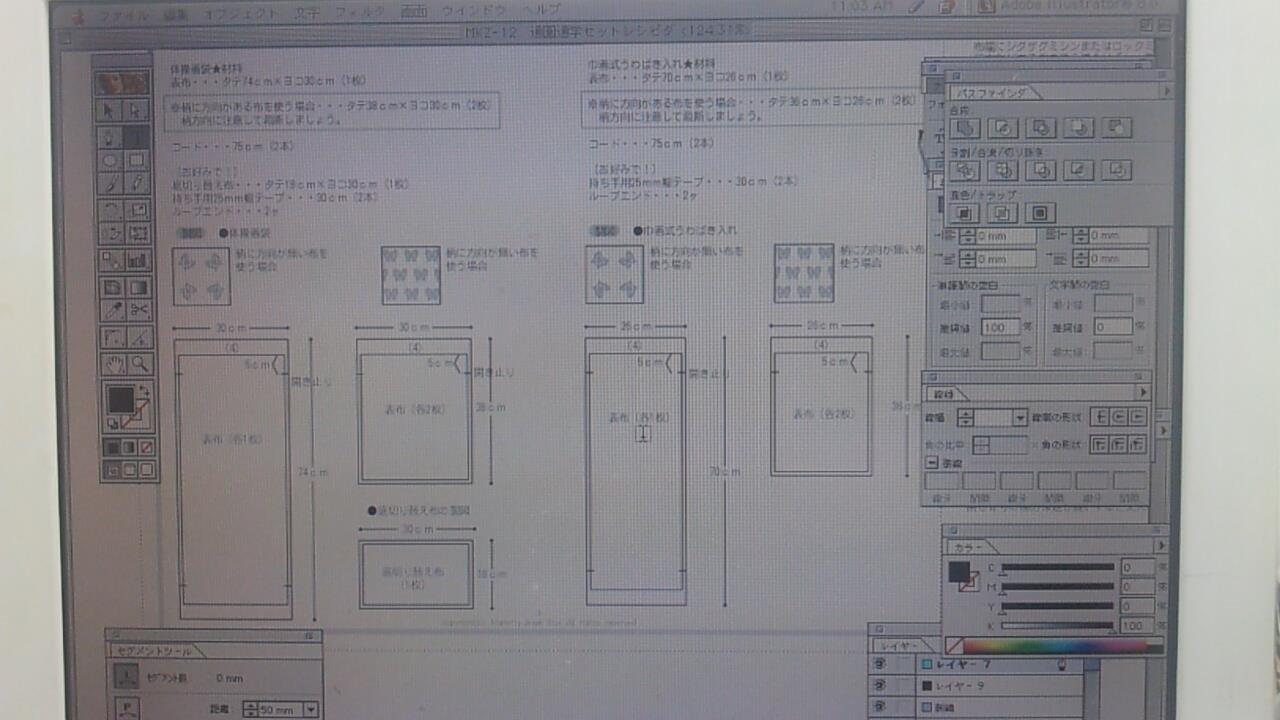Select the Hand tool
This screenshot has width=1280, height=720.
click(x=113, y=363)
